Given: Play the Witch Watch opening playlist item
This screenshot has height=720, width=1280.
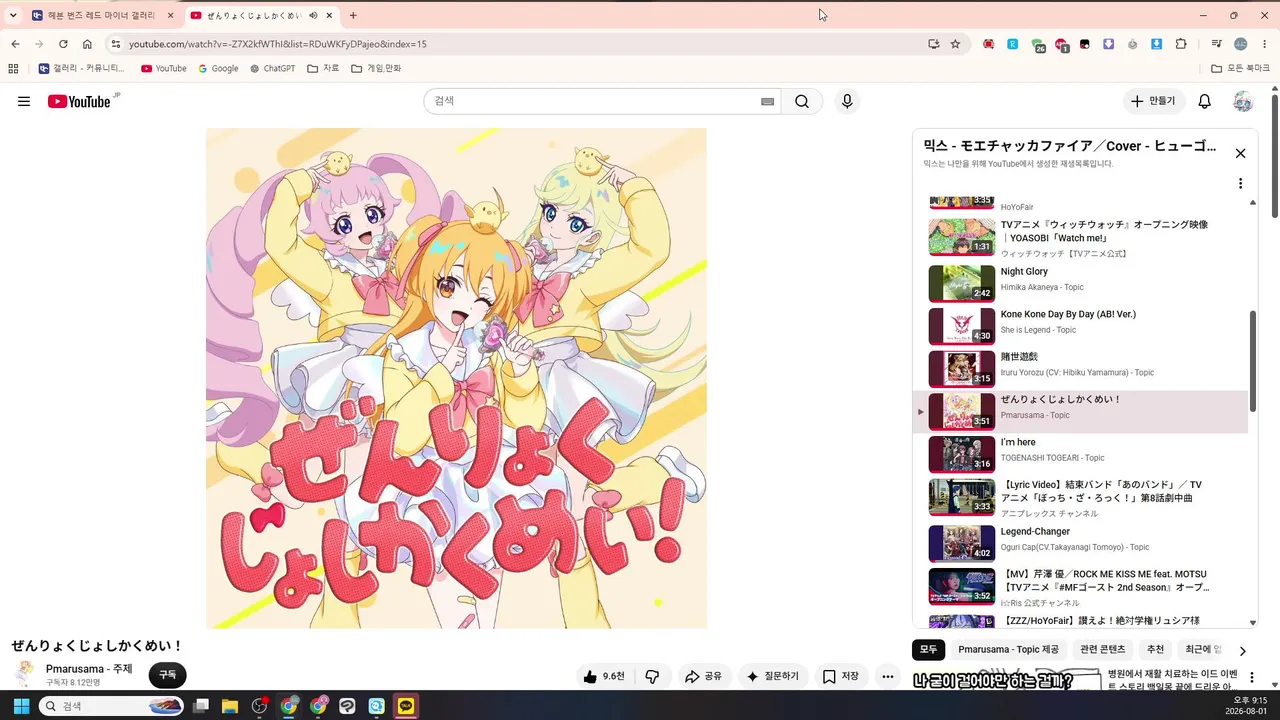Looking at the screenshot, I should (x=1082, y=238).
